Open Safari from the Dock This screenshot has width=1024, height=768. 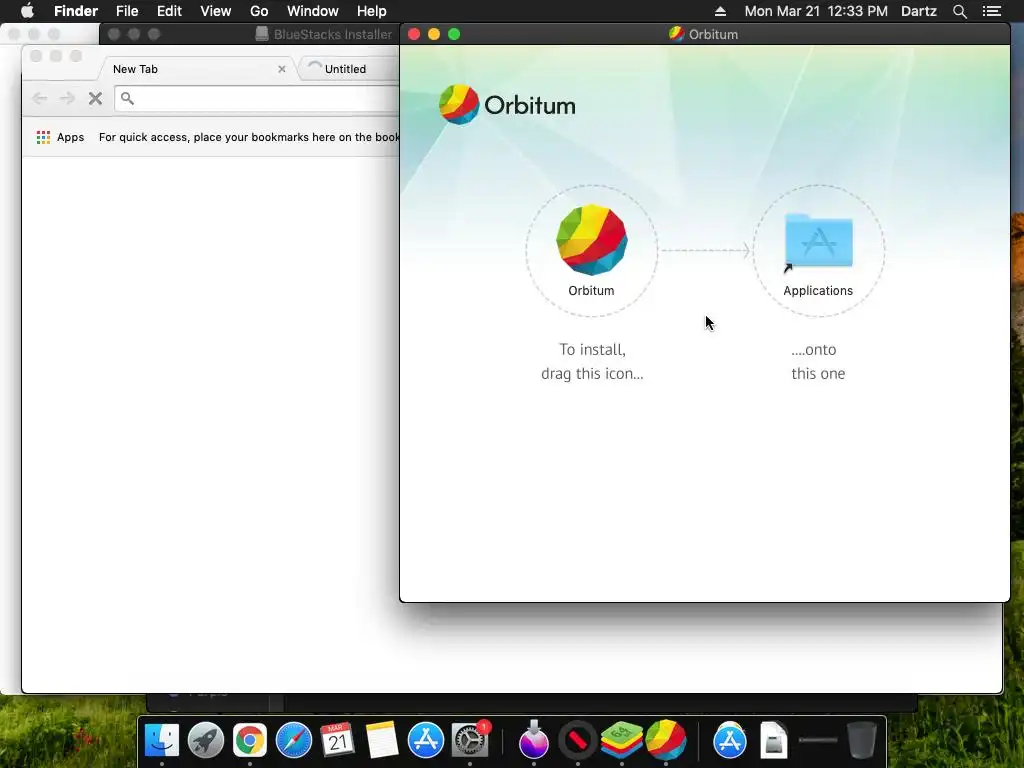tap(294, 741)
